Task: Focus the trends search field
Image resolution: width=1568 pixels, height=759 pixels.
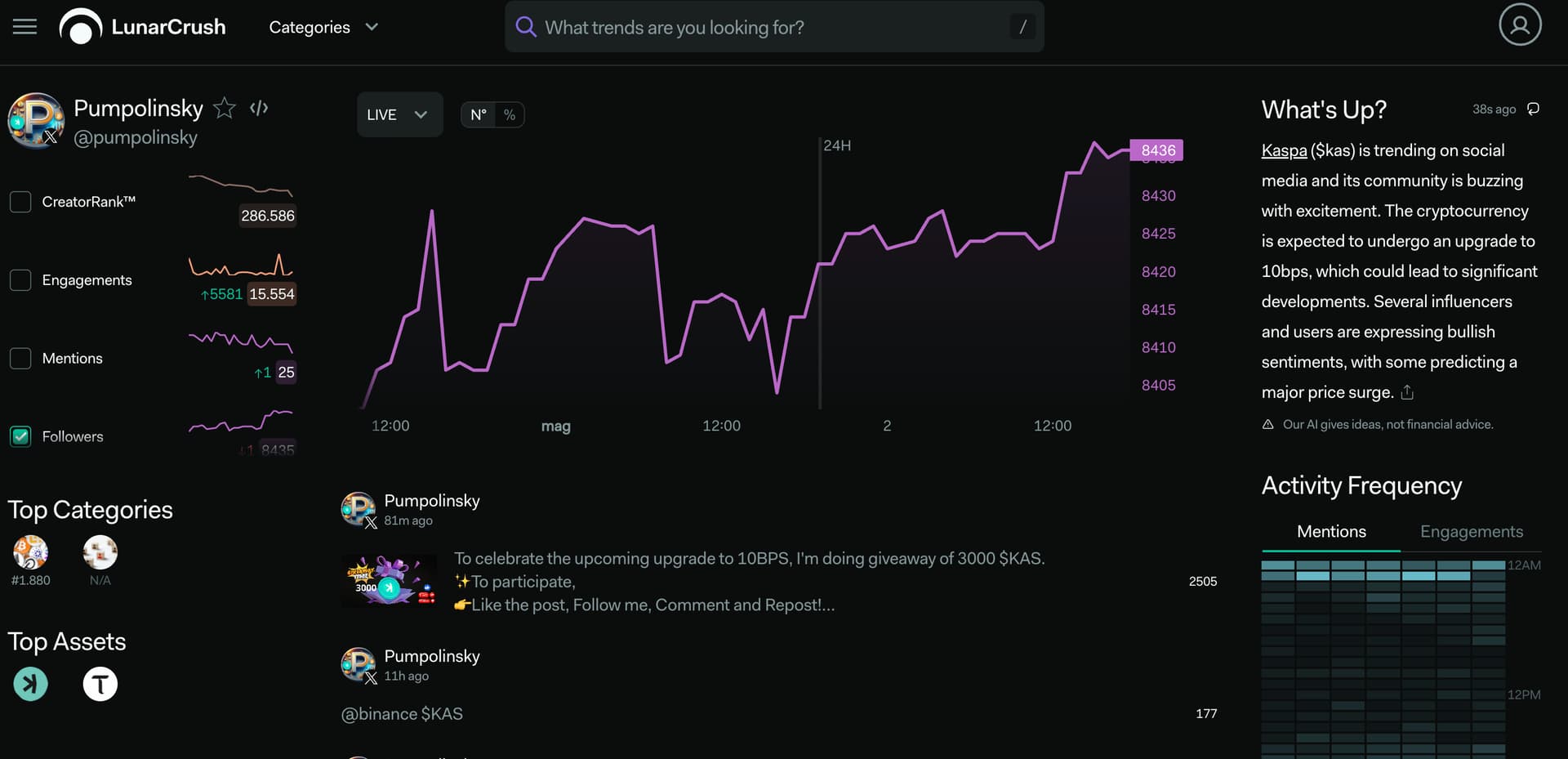Action: 774,27
